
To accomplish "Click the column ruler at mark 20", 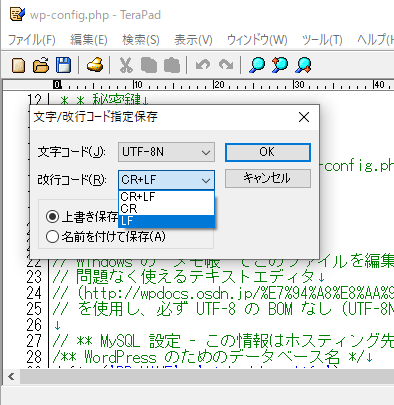I will [x=219, y=85].
